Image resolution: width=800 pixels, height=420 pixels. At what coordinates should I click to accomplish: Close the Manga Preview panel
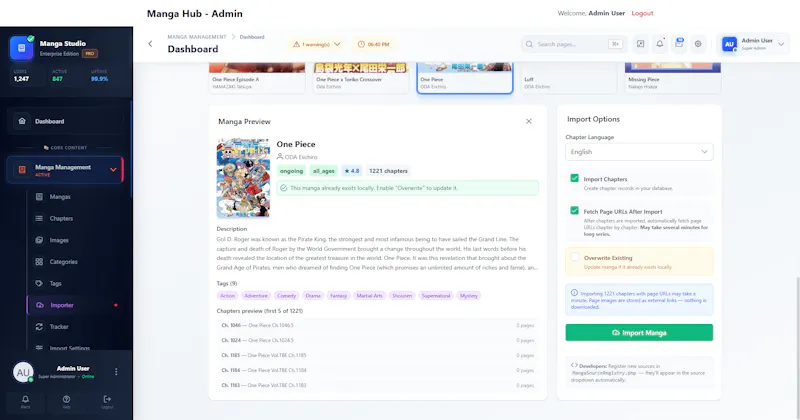(x=529, y=121)
